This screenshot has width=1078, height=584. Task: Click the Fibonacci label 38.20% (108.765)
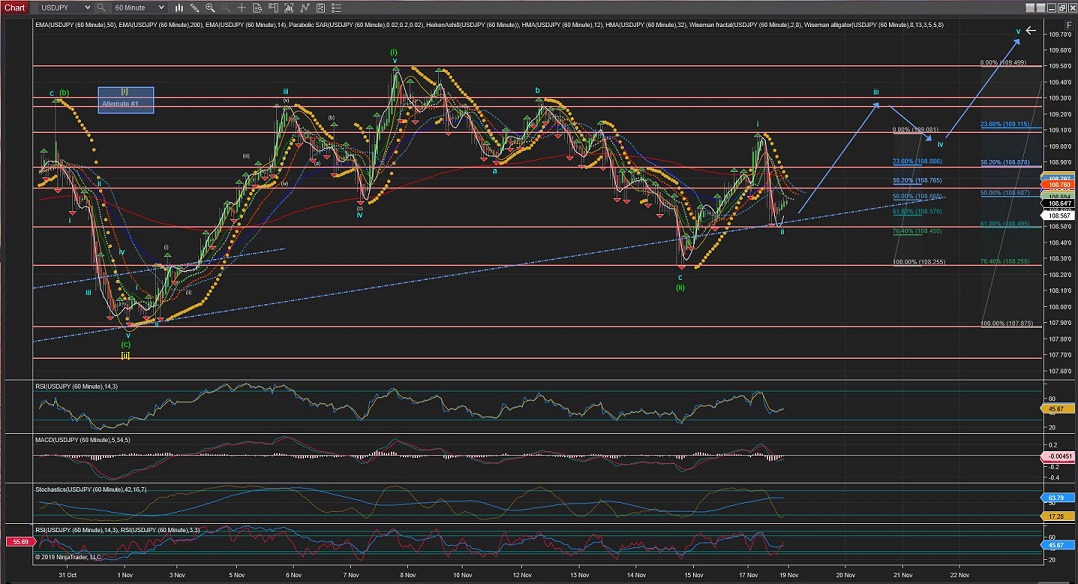pyautogui.click(x=917, y=181)
